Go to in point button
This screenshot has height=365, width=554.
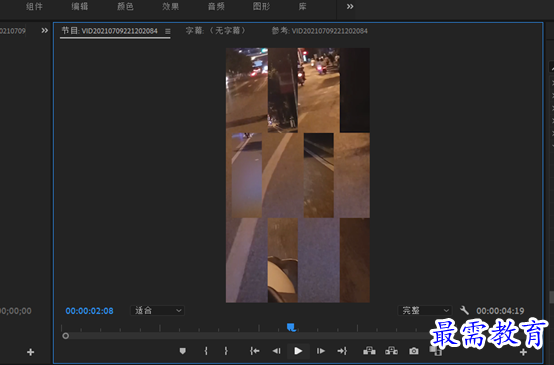click(254, 351)
